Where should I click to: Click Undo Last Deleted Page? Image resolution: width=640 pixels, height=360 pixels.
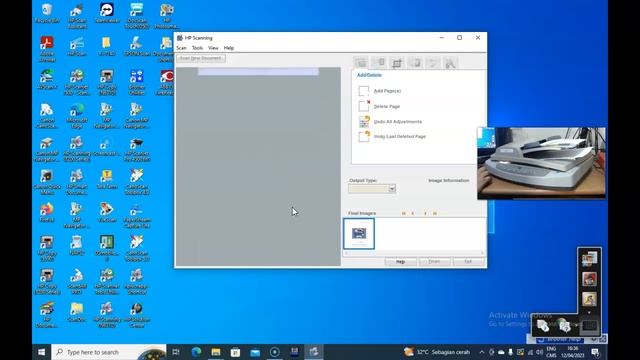coord(392,136)
